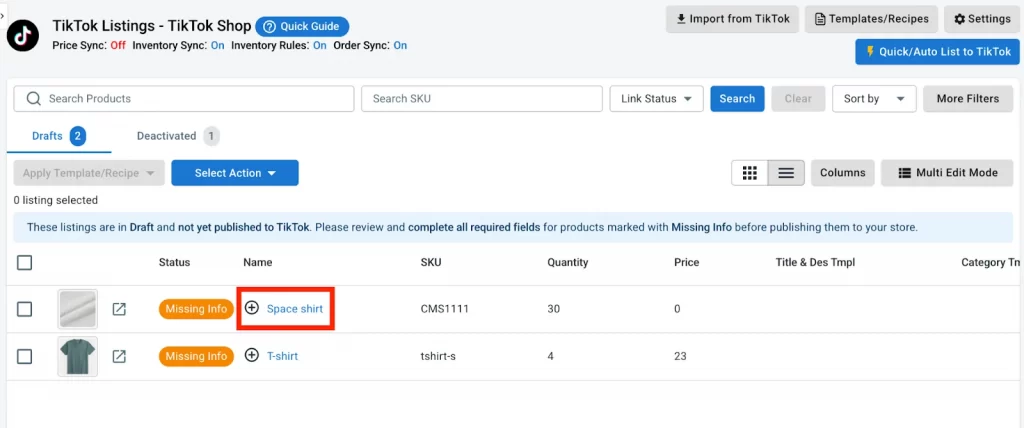Switch to grid view icon
This screenshot has height=428, width=1024.
750,173
